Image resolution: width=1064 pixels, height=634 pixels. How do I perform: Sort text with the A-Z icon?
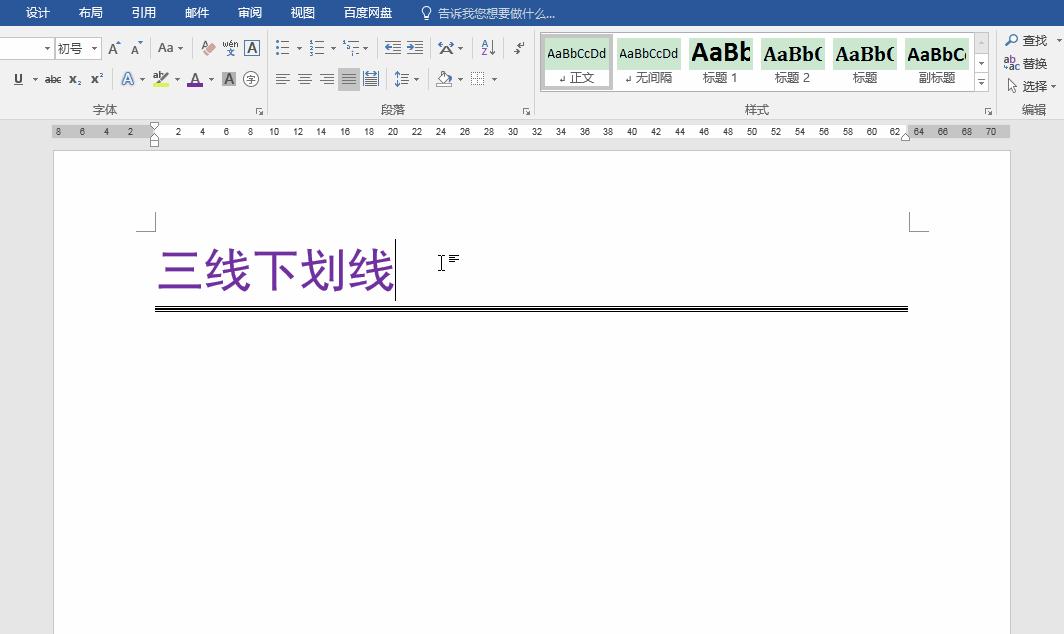(x=488, y=47)
